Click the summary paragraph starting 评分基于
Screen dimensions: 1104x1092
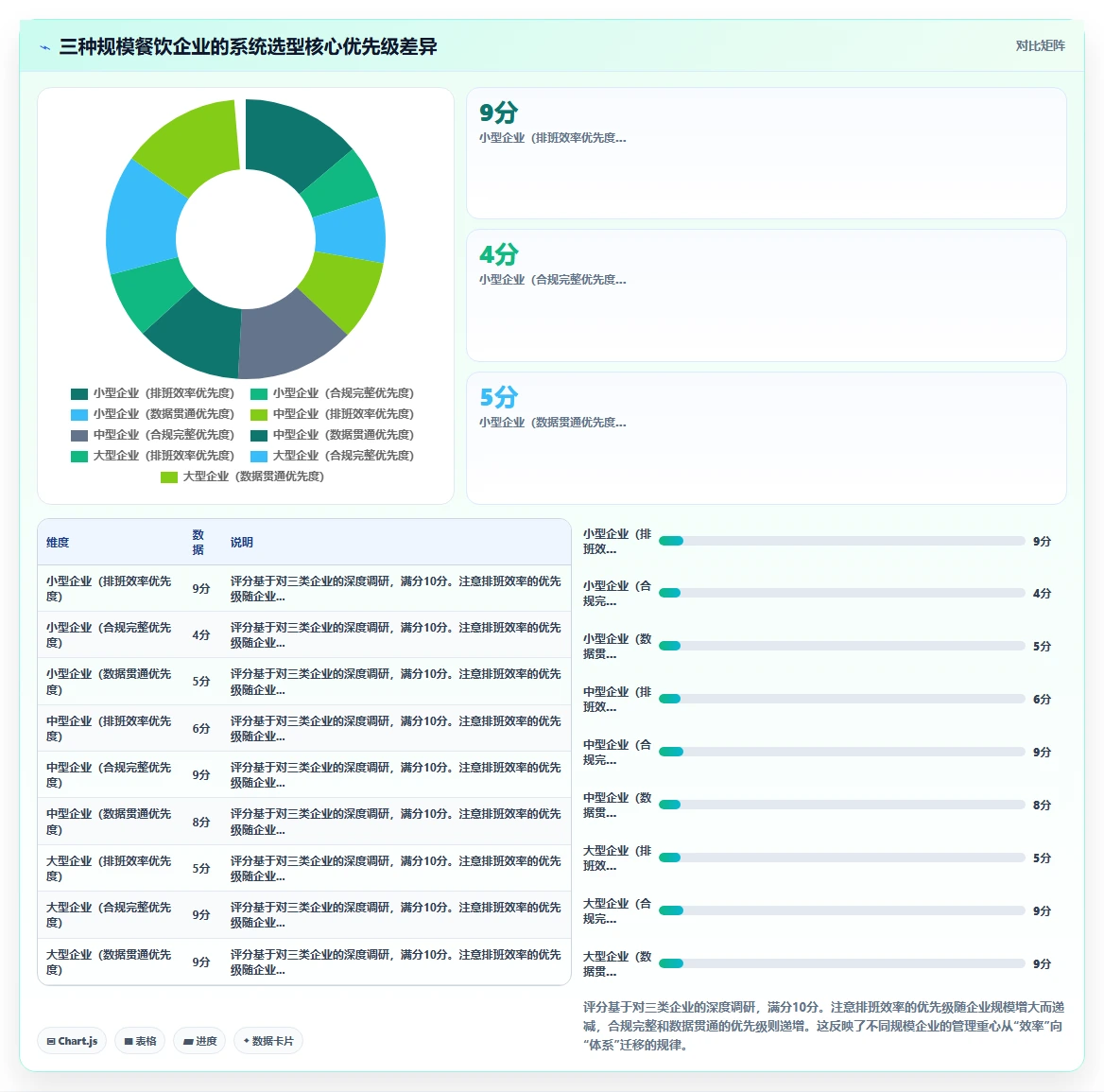[x=823, y=1026]
